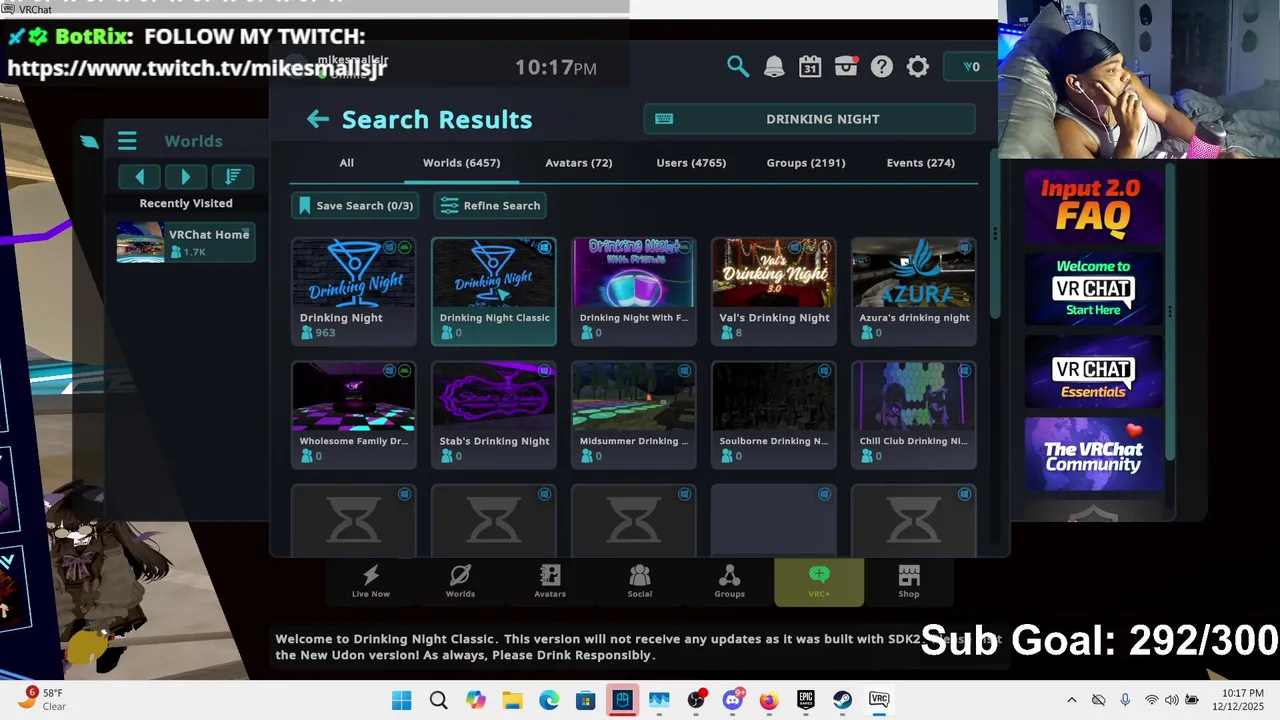This screenshot has width=1280, height=720.
Task: Open Drinking Night With Friends world card
Action: tap(634, 291)
